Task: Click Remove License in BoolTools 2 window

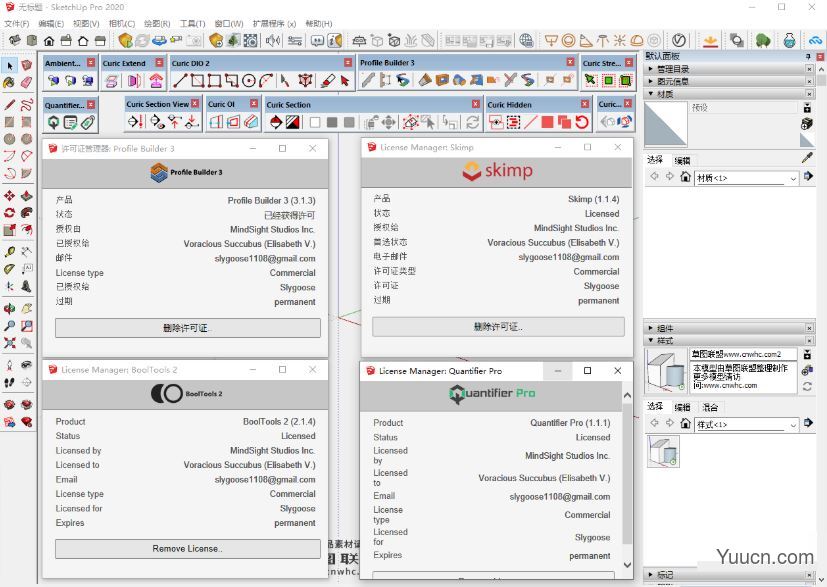Action: click(187, 548)
